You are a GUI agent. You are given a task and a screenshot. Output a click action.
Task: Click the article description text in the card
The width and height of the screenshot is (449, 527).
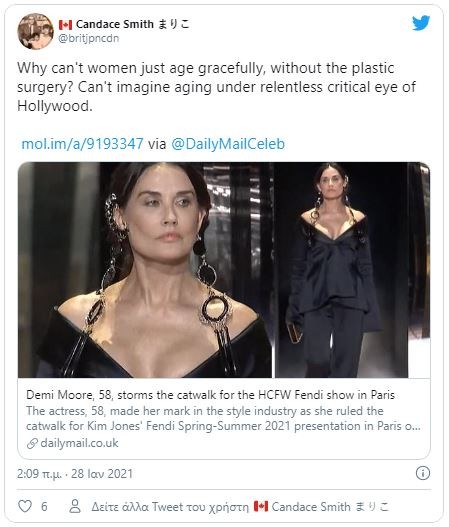[223, 418]
